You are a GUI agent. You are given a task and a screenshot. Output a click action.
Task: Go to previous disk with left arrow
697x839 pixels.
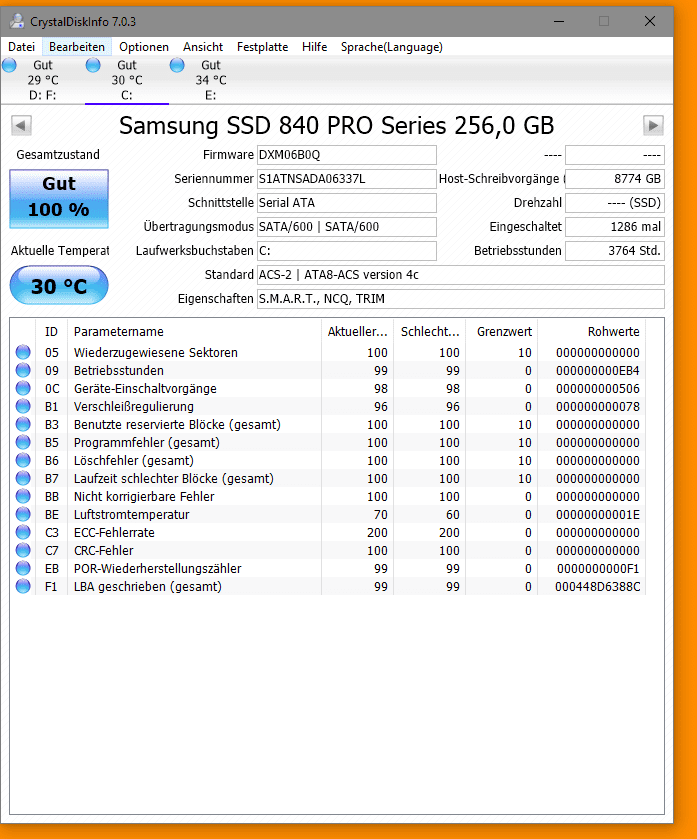click(21, 126)
